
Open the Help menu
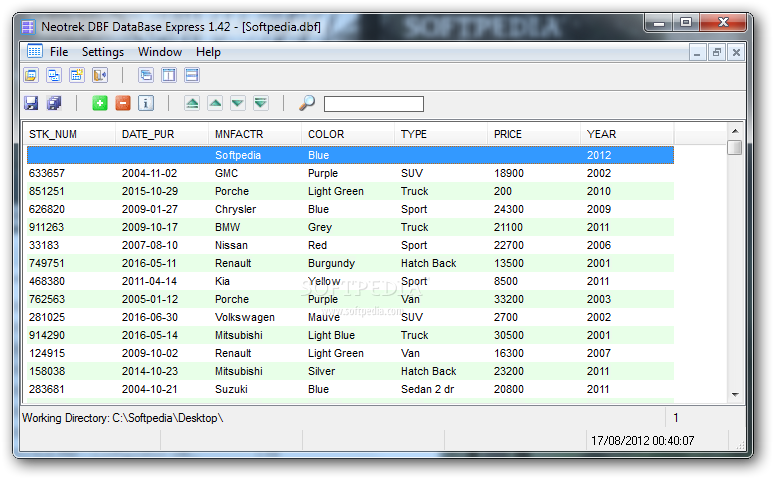208,52
